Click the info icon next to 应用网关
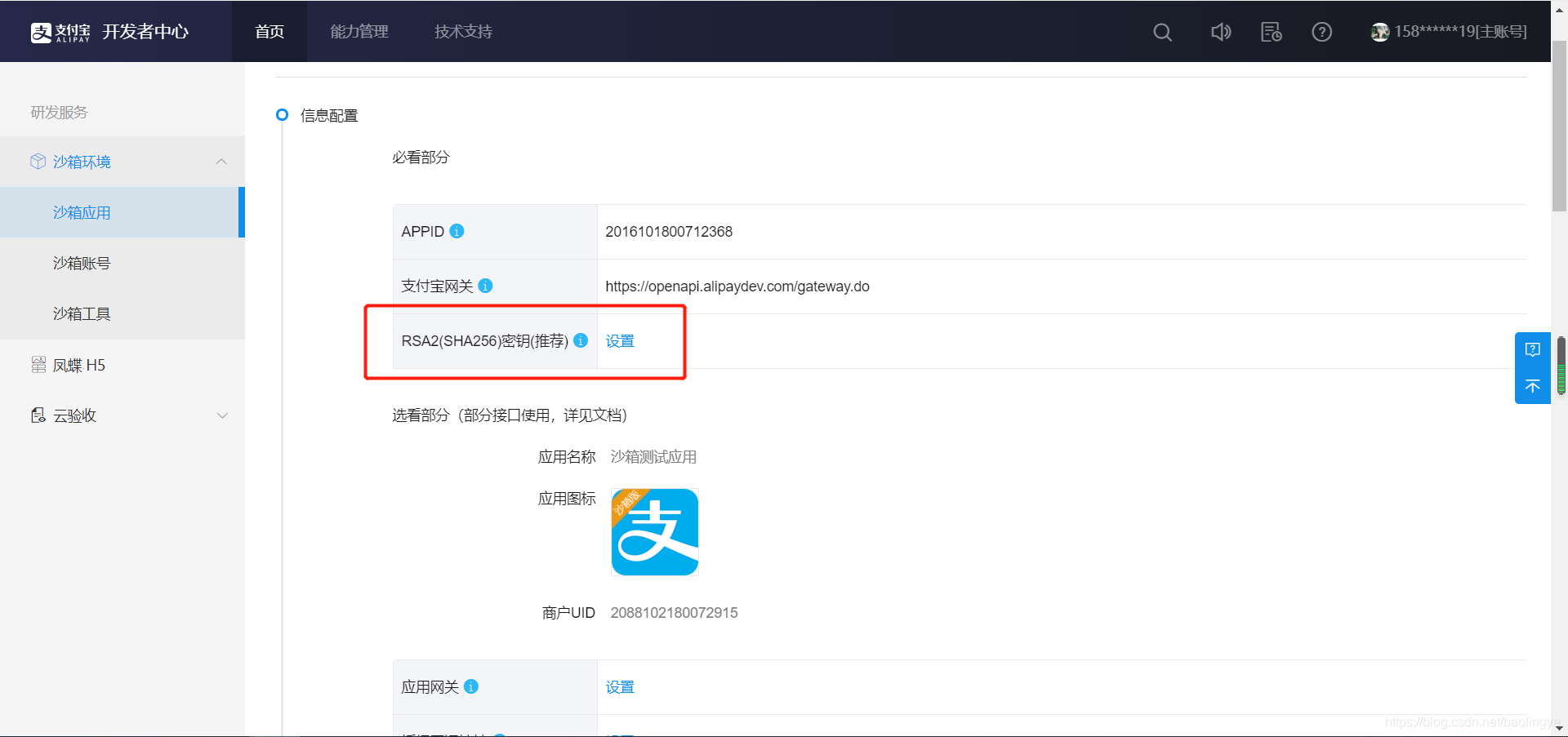This screenshot has width=1568, height=737. pyautogui.click(x=470, y=686)
